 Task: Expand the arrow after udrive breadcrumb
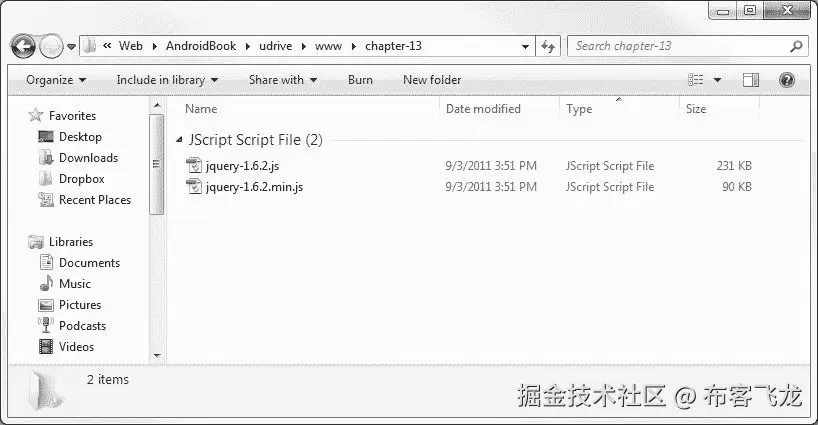click(x=304, y=46)
